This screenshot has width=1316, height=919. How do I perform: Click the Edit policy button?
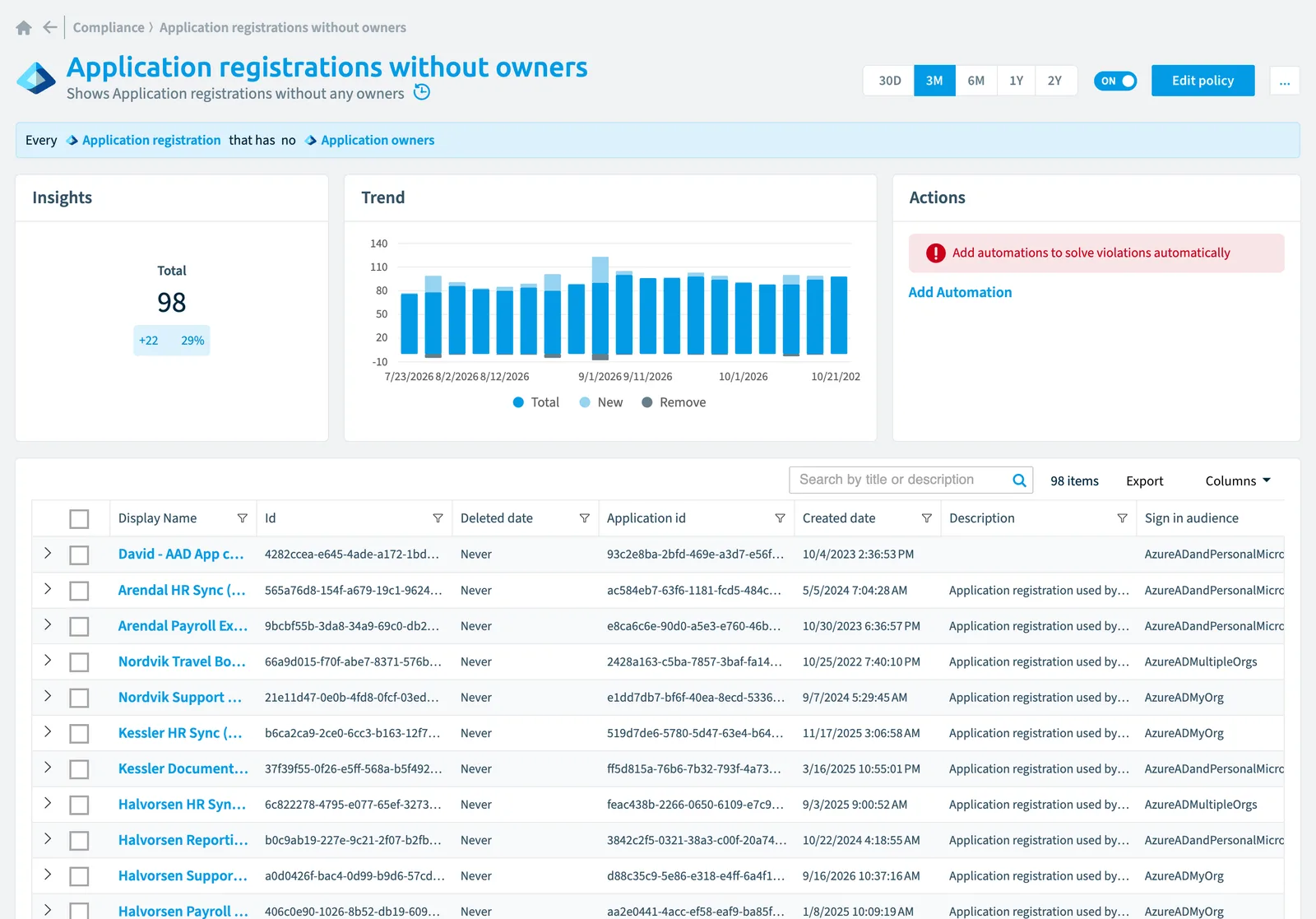(x=1202, y=81)
